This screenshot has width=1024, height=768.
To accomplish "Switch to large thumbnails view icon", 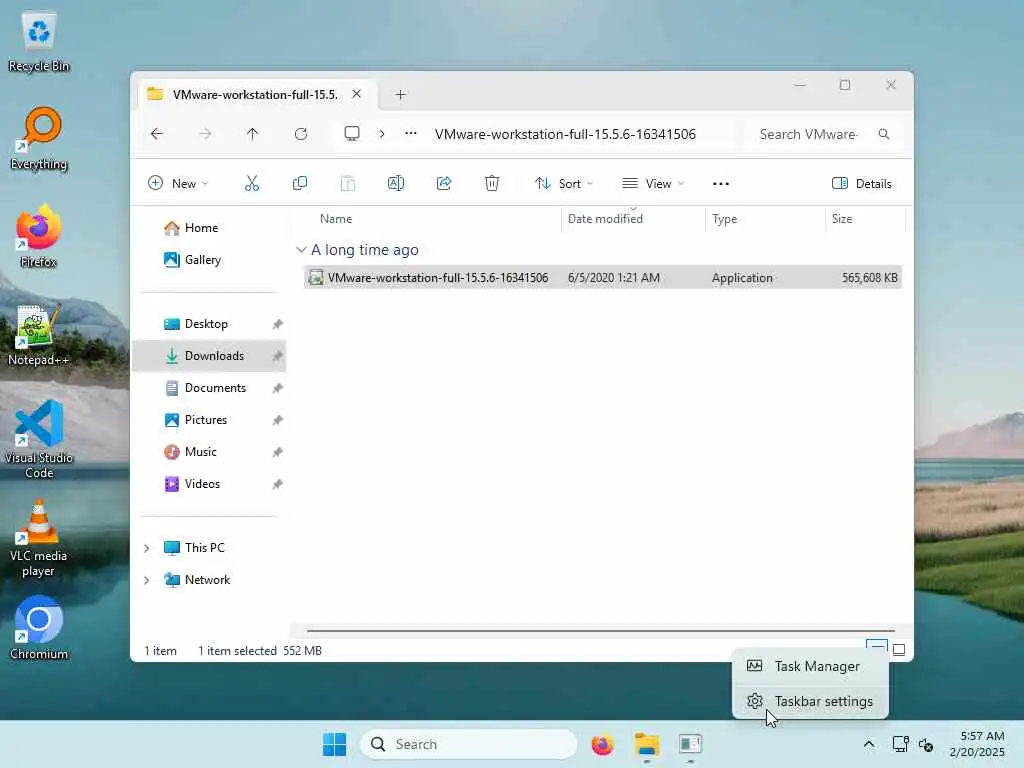I will [899, 650].
